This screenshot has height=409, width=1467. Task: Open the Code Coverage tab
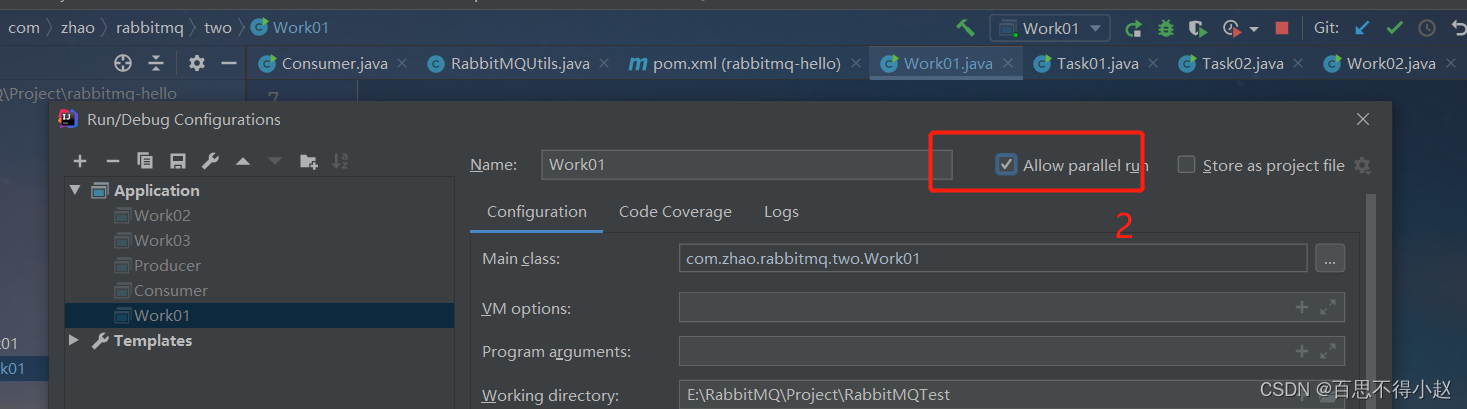675,212
